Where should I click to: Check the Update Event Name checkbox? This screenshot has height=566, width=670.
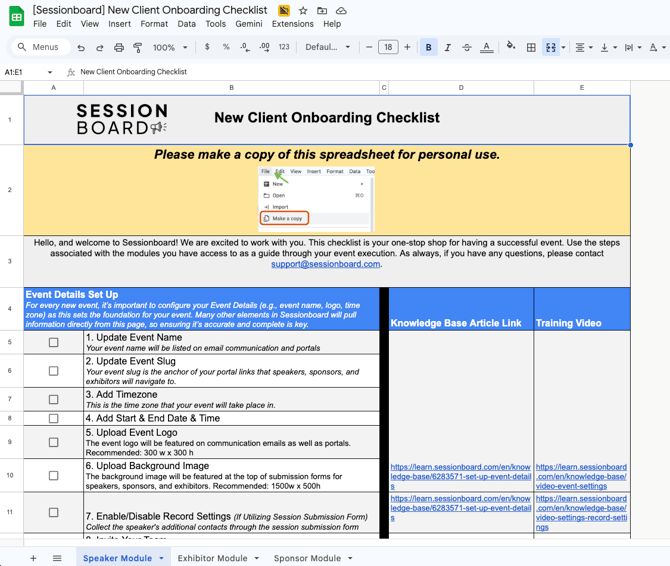pyautogui.click(x=54, y=342)
